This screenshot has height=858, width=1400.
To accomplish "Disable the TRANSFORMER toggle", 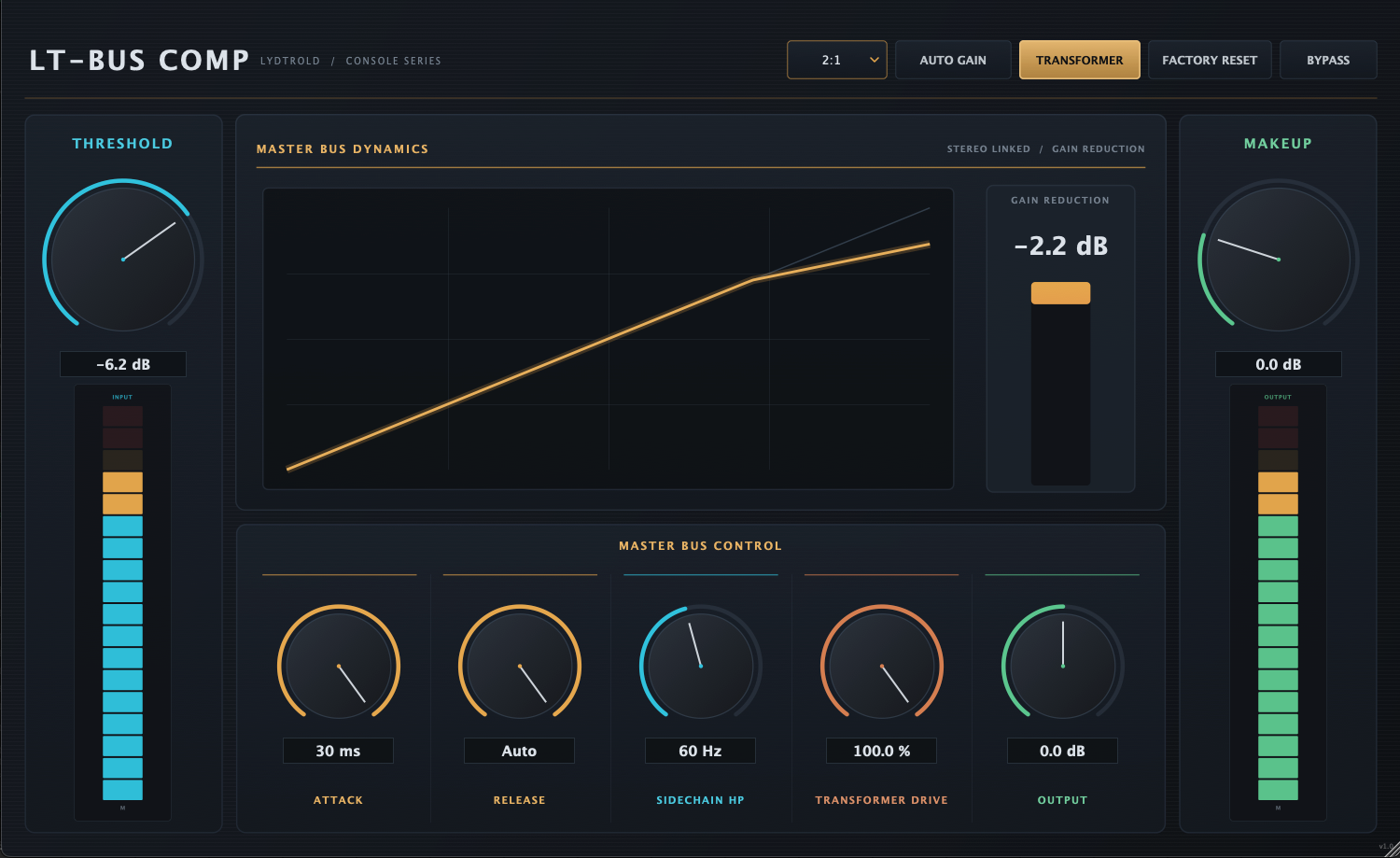I will [x=1080, y=60].
